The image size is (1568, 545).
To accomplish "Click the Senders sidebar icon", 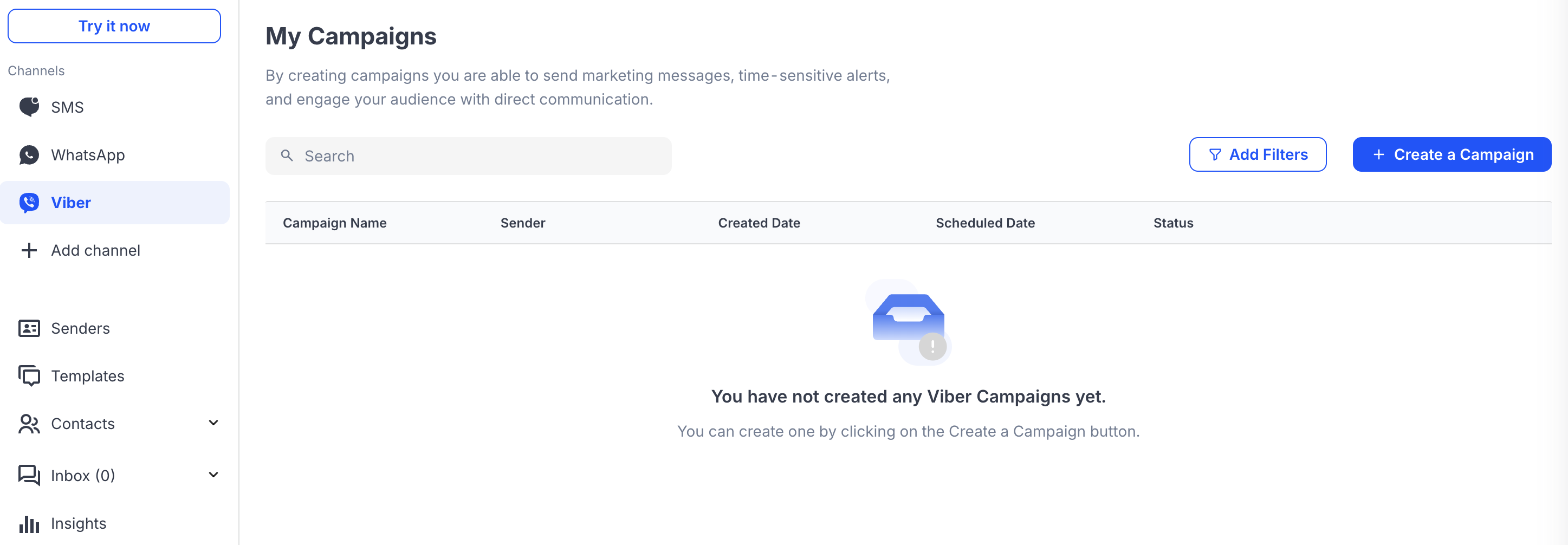I will pyautogui.click(x=29, y=328).
